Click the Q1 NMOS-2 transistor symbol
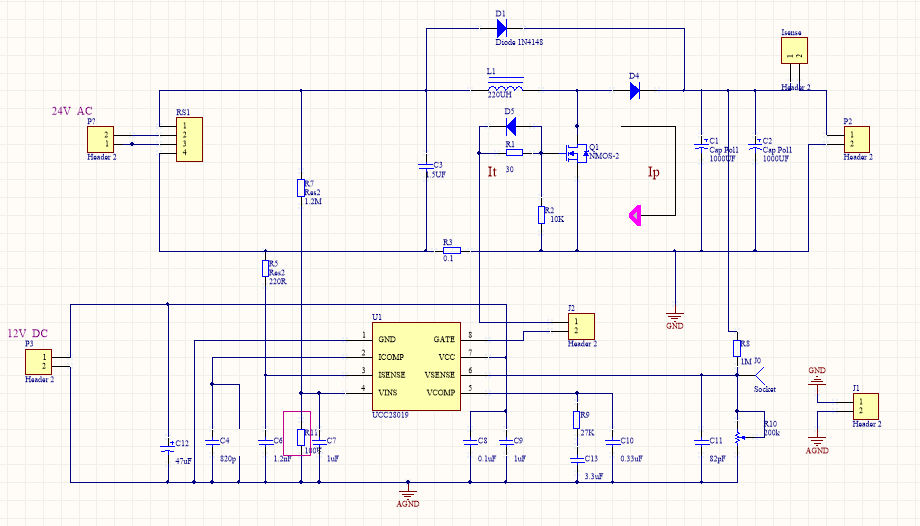This screenshot has width=920, height=526. pyautogui.click(x=577, y=153)
